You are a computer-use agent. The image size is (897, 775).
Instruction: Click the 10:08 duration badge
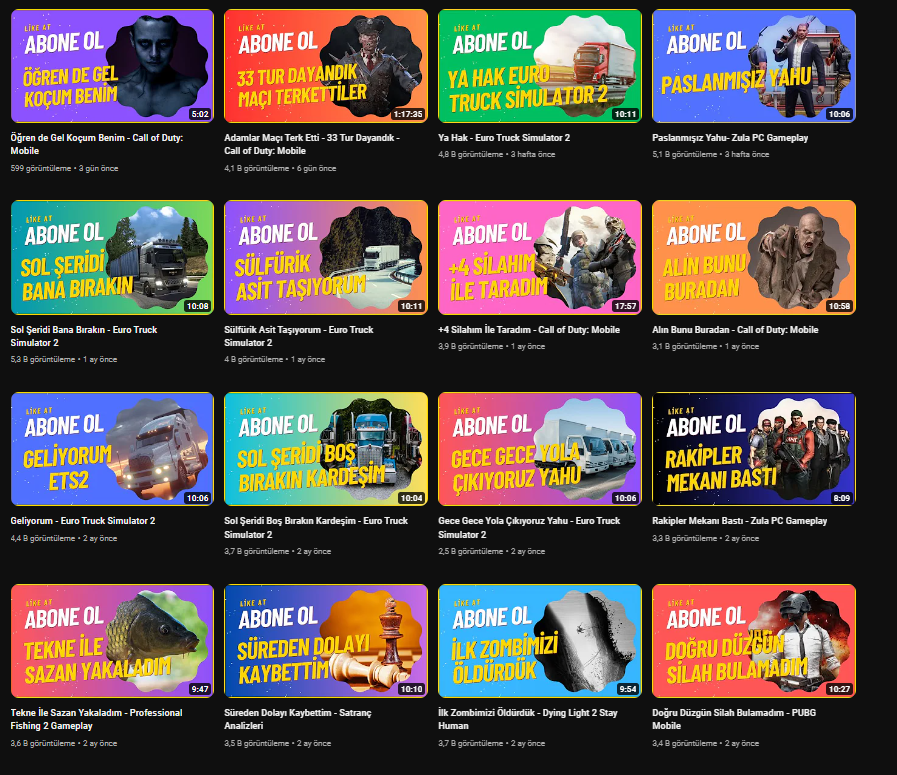coord(197,306)
